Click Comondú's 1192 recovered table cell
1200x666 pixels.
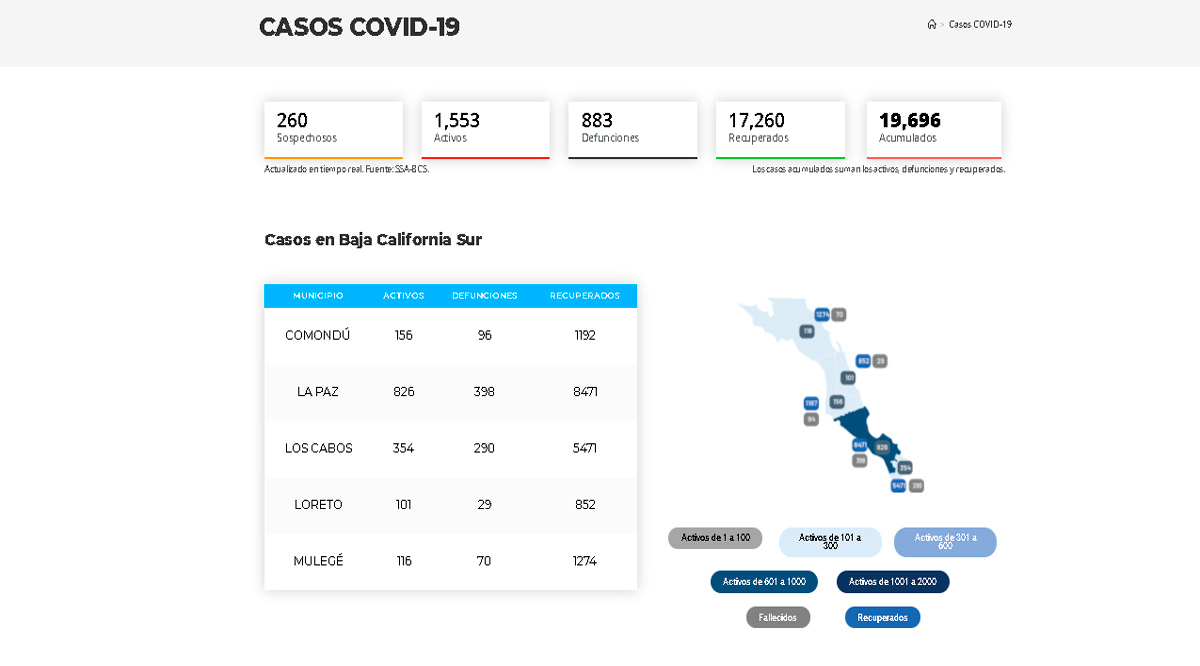click(x=585, y=335)
